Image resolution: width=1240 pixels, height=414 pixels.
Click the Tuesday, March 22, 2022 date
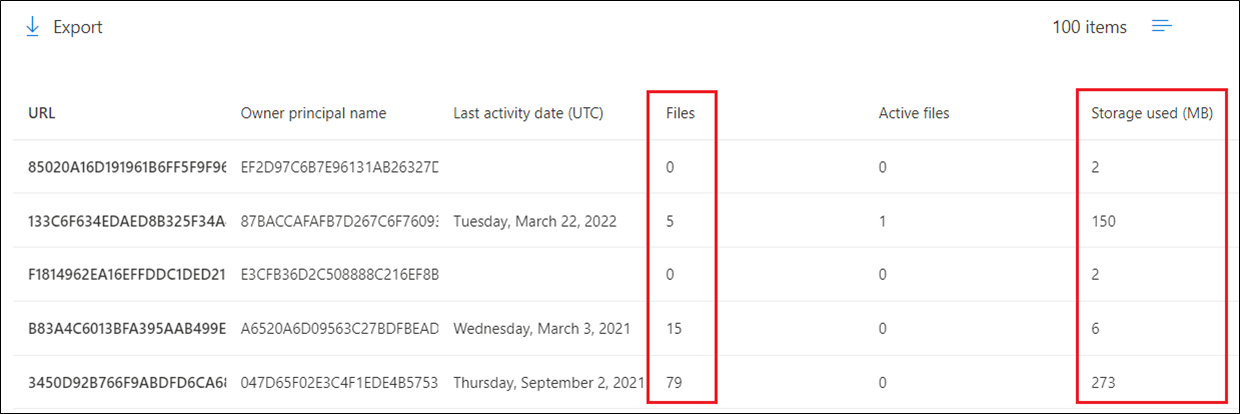tap(534, 221)
